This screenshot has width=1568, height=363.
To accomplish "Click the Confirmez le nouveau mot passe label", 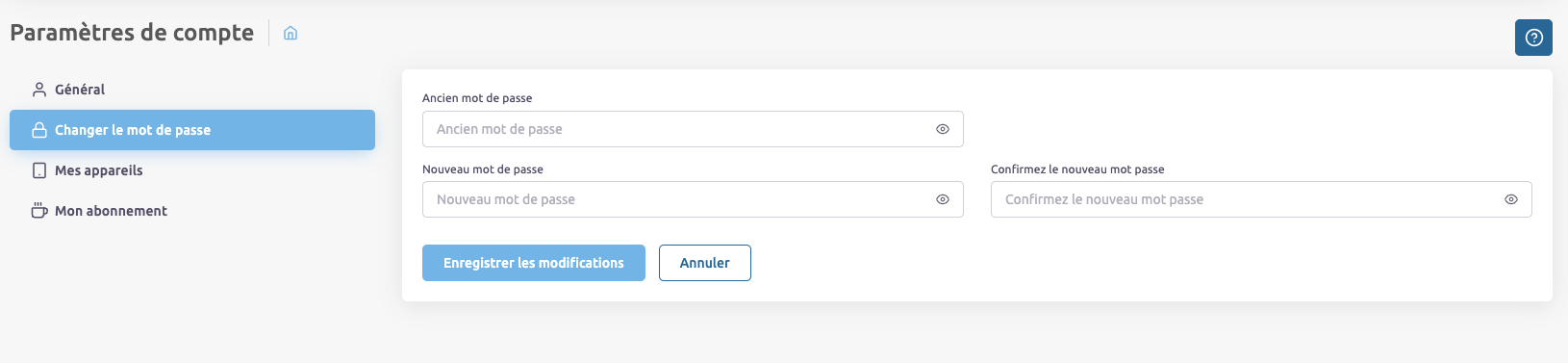I will pos(1077,169).
